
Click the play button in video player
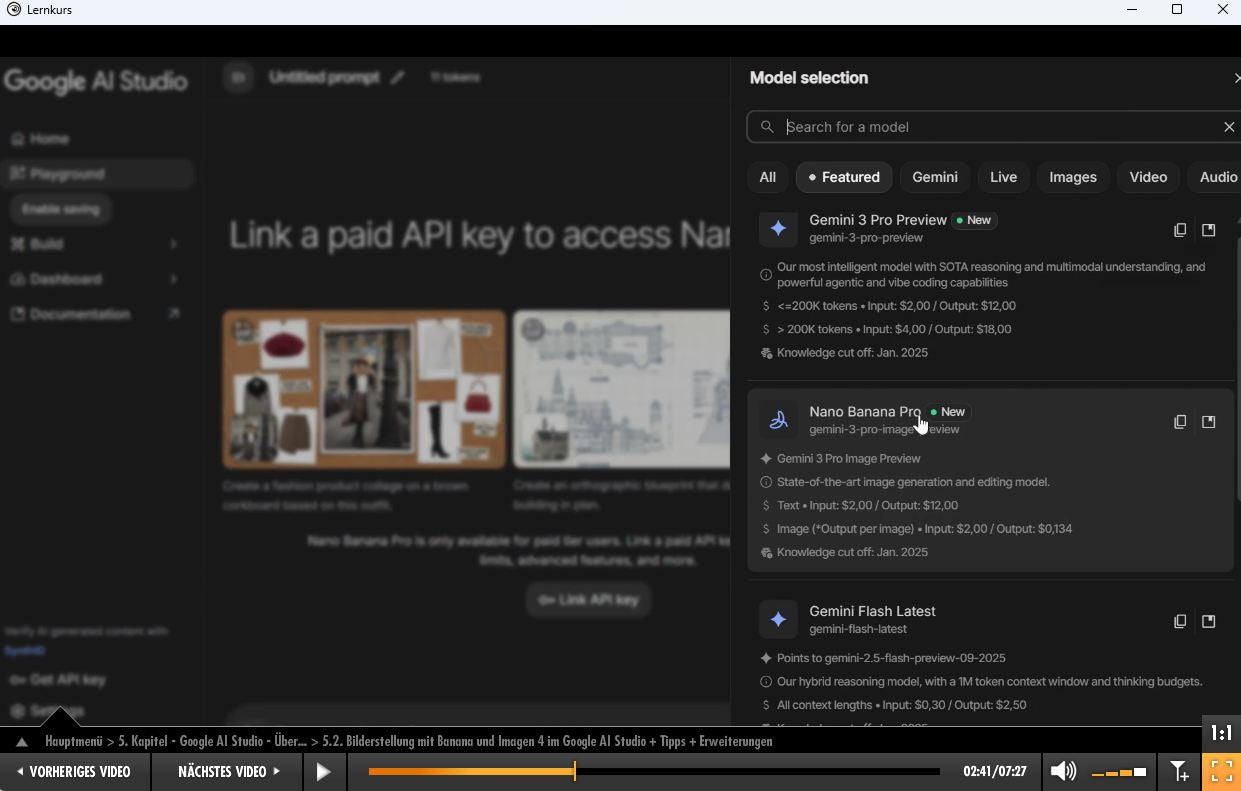point(323,772)
